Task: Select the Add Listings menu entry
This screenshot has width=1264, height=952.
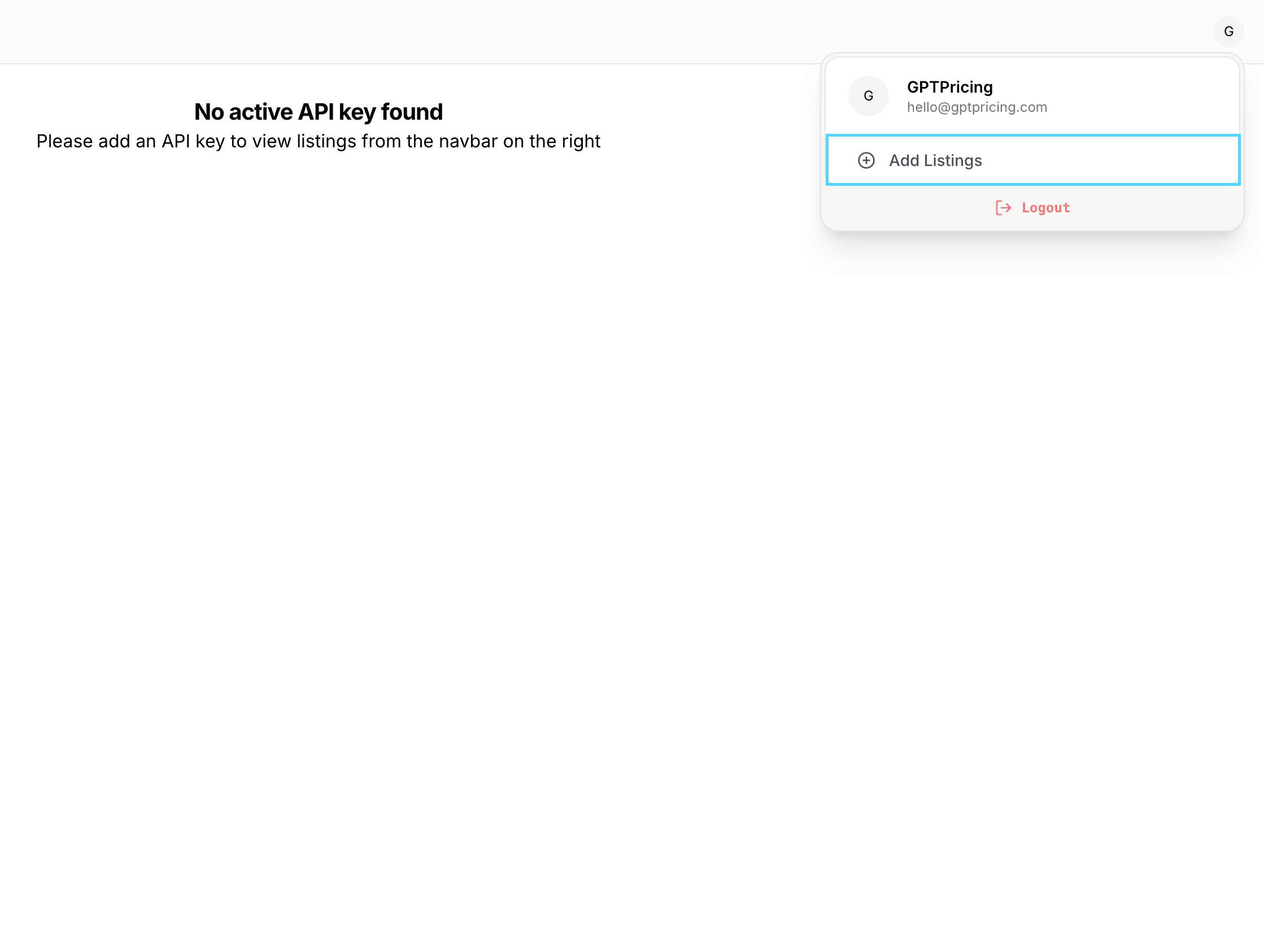Action: (x=935, y=160)
